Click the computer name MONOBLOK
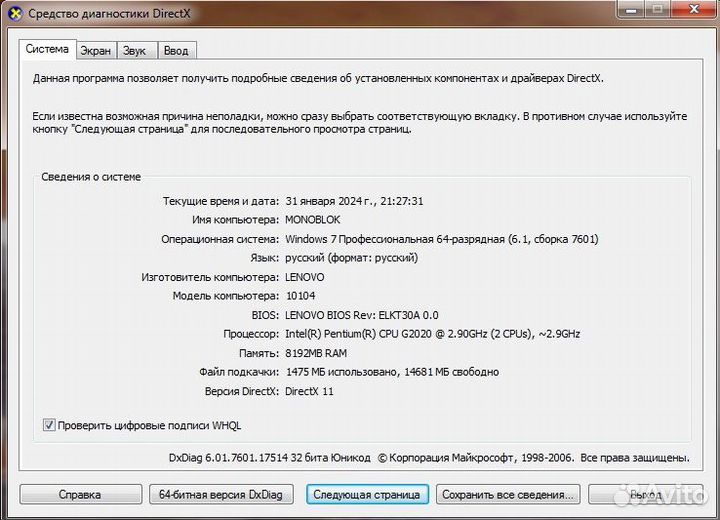 click(x=313, y=220)
